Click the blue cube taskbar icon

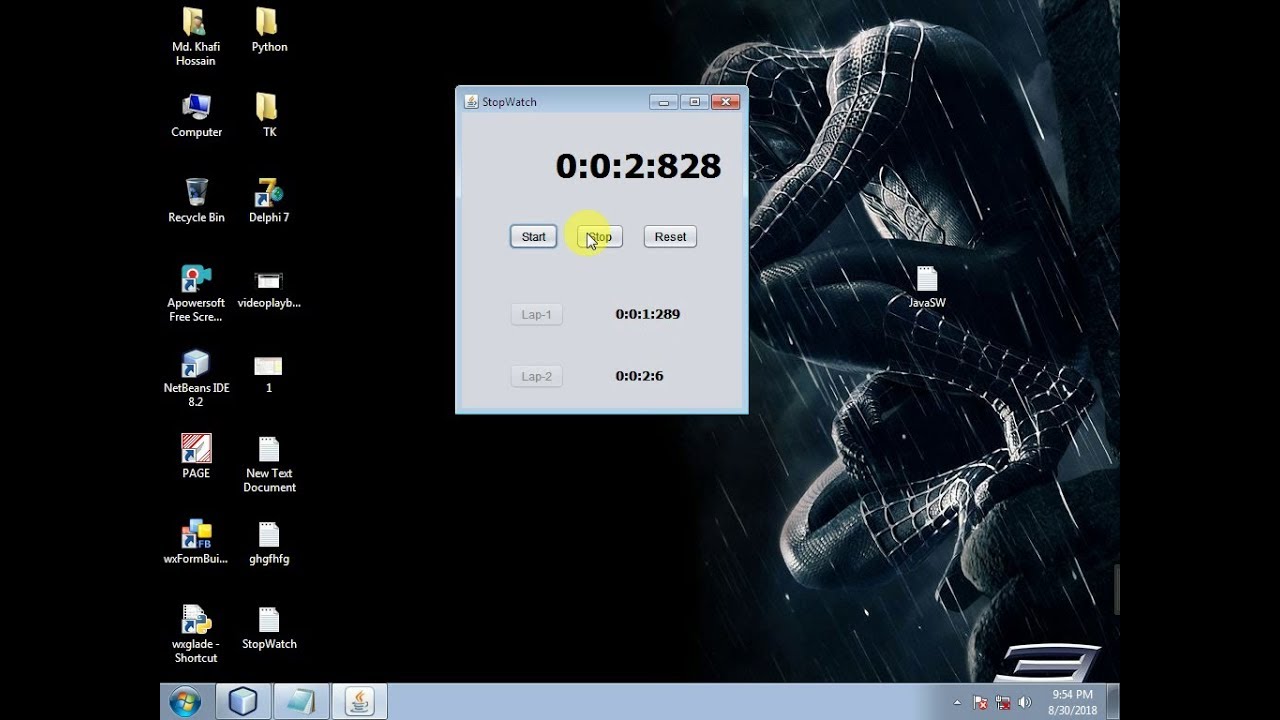(x=243, y=702)
